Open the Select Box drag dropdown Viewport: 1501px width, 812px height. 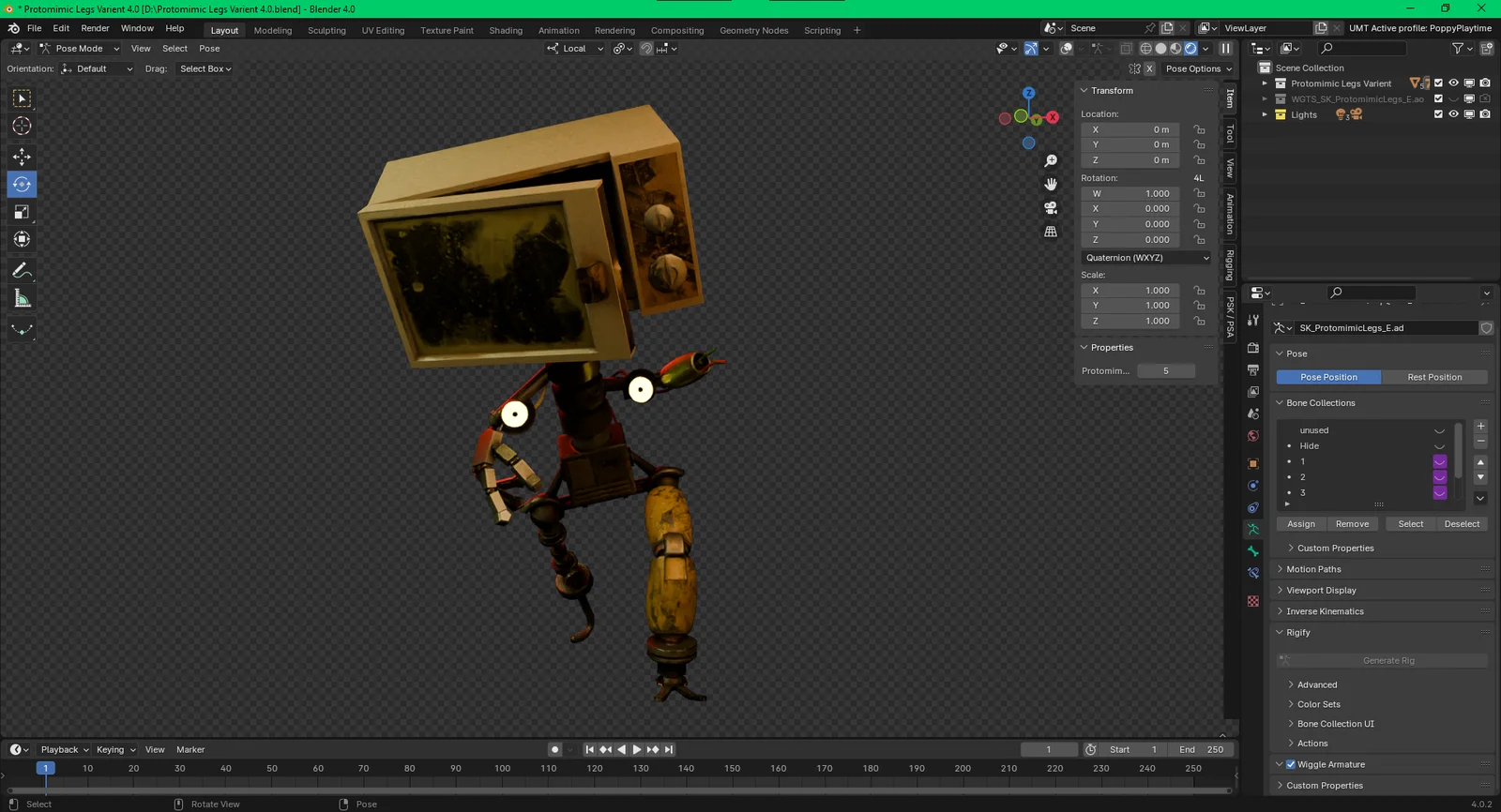205,68
